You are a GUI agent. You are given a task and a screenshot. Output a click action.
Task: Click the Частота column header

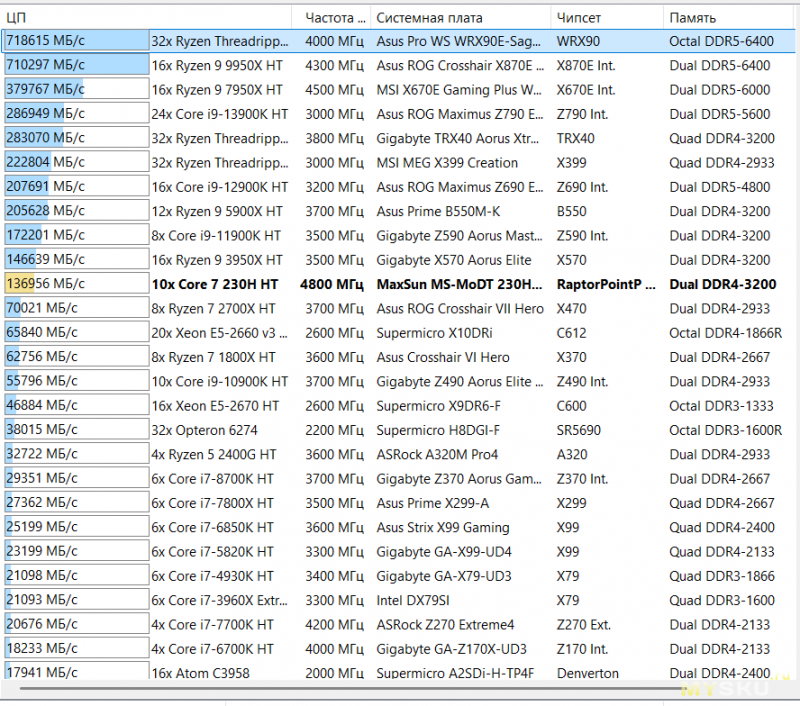click(x=331, y=18)
